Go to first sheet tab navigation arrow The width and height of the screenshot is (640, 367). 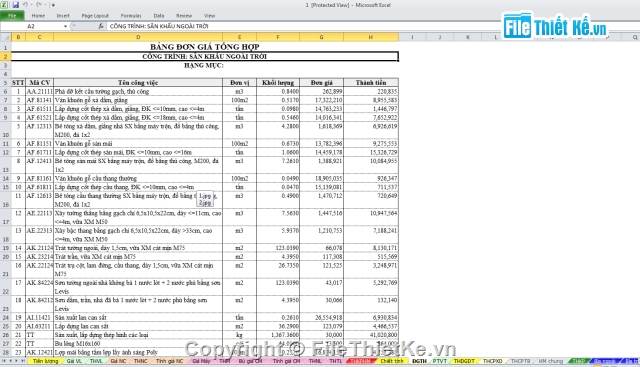click(x=4, y=361)
